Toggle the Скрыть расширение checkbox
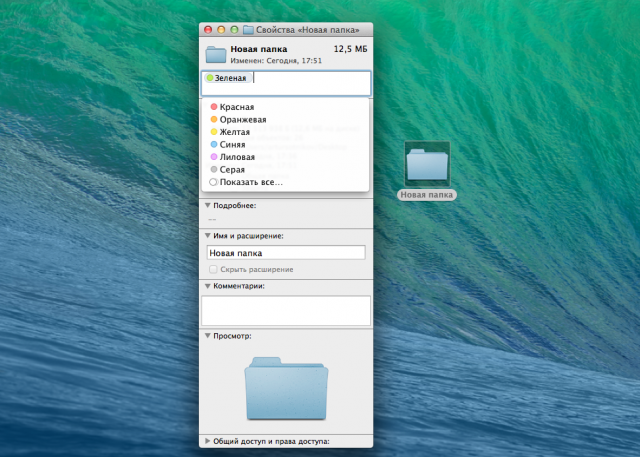Image resolution: width=640 pixels, height=457 pixels. pos(213,270)
